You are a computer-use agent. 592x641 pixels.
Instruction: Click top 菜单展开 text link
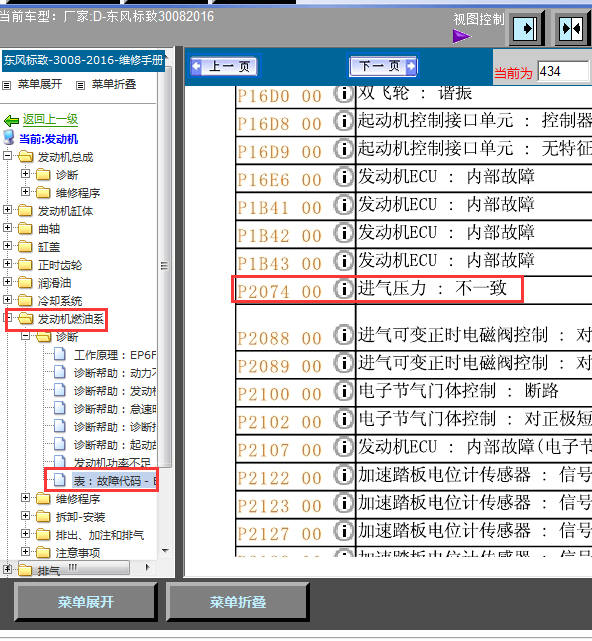[40, 84]
